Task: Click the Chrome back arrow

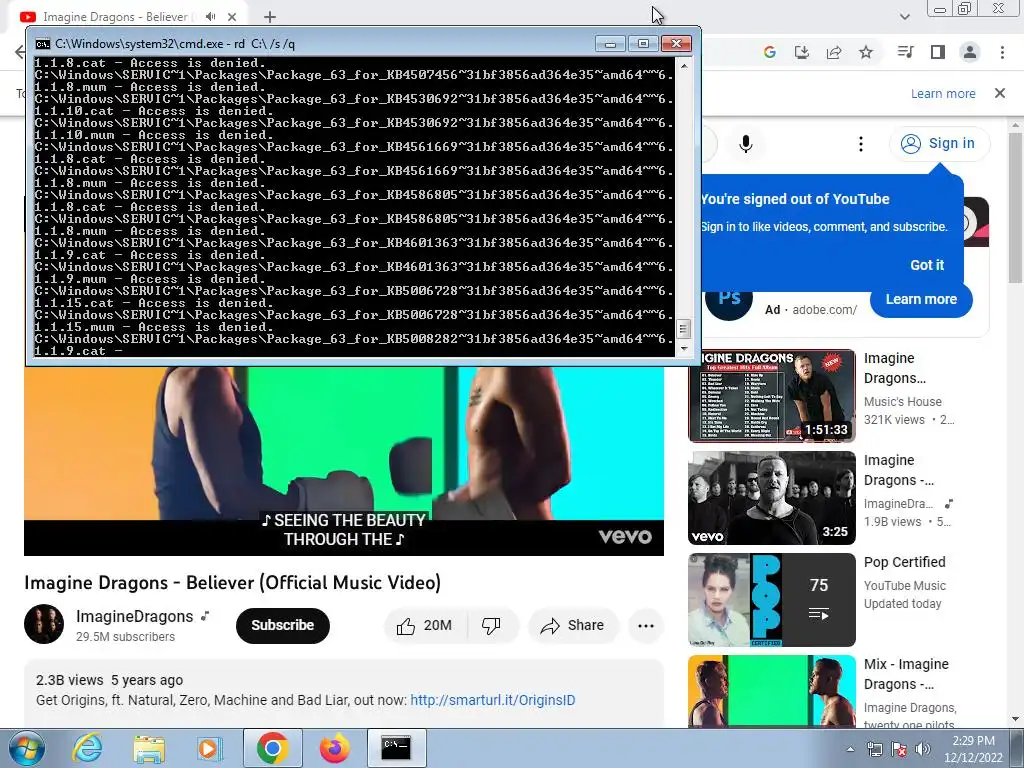Action: tap(20, 52)
